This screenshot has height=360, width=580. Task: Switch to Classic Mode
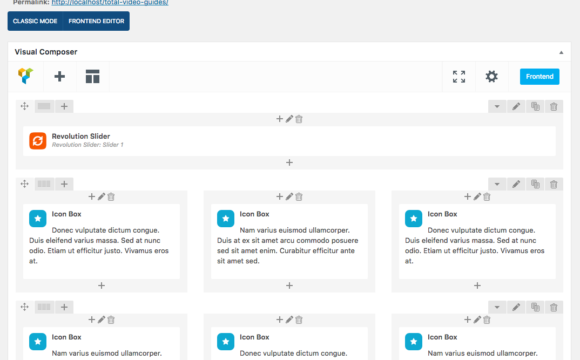point(35,21)
